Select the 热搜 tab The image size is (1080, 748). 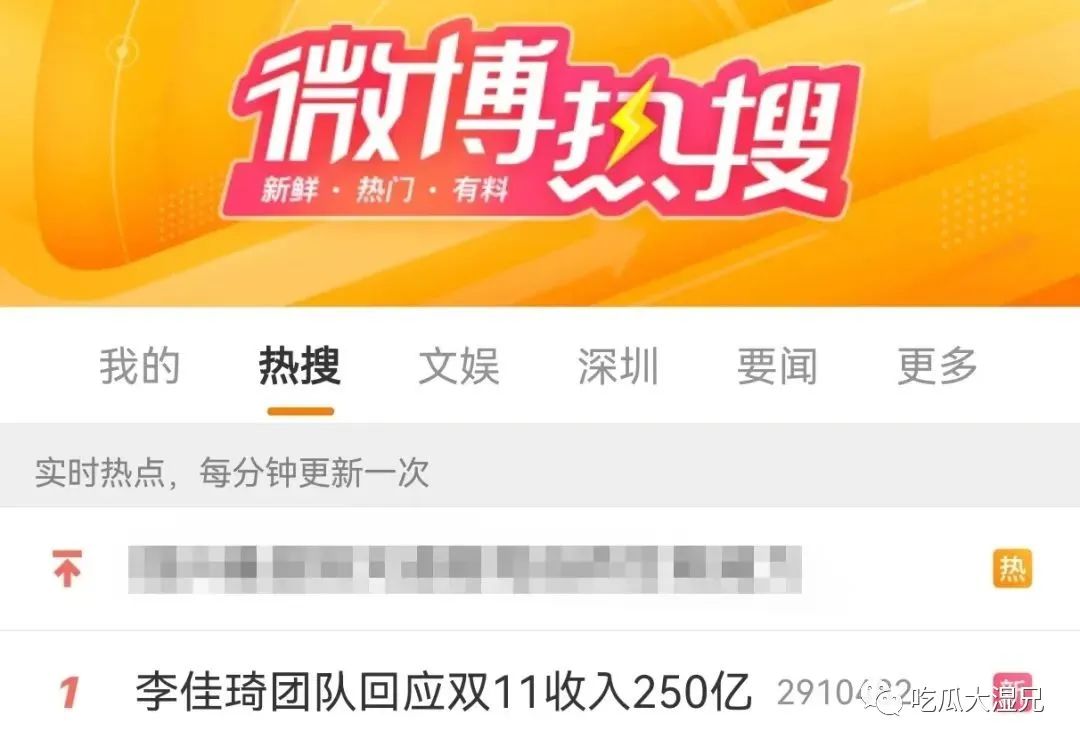coord(300,366)
